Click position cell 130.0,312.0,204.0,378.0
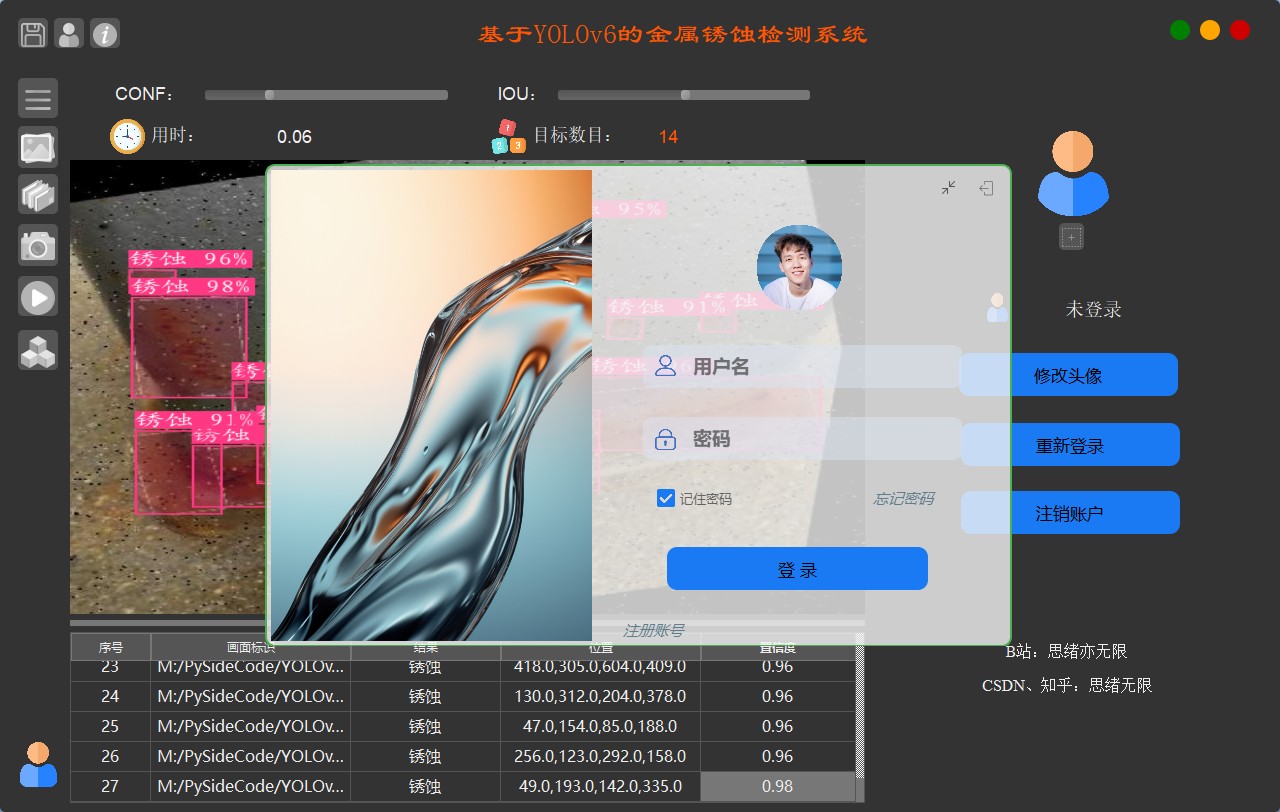This screenshot has height=812, width=1280. point(600,696)
